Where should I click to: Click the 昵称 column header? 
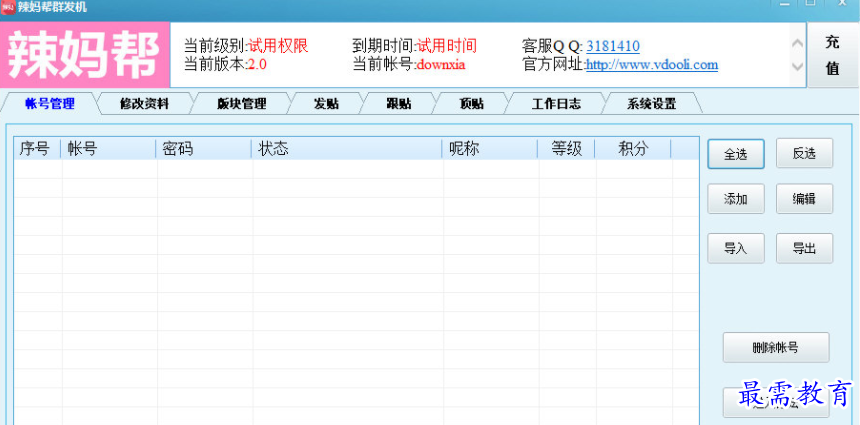(489, 148)
